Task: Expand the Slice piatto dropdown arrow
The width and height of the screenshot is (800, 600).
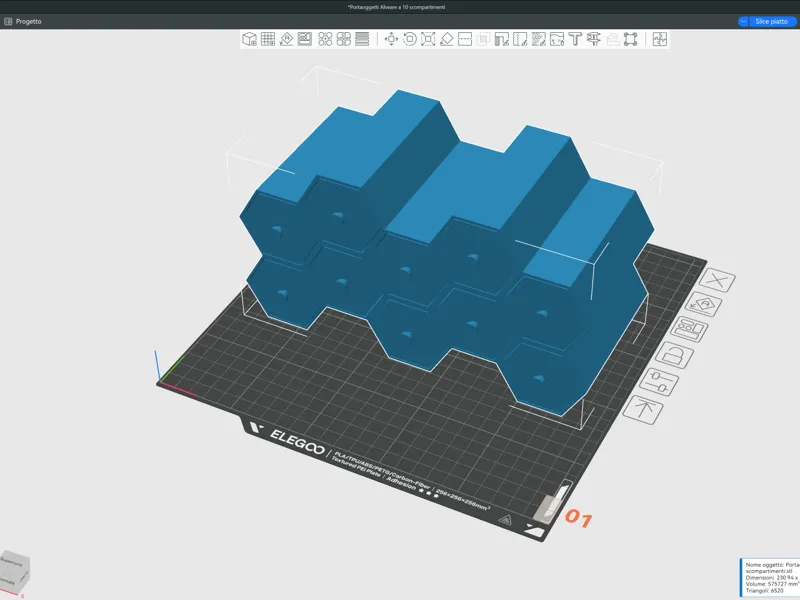Action: [x=743, y=21]
